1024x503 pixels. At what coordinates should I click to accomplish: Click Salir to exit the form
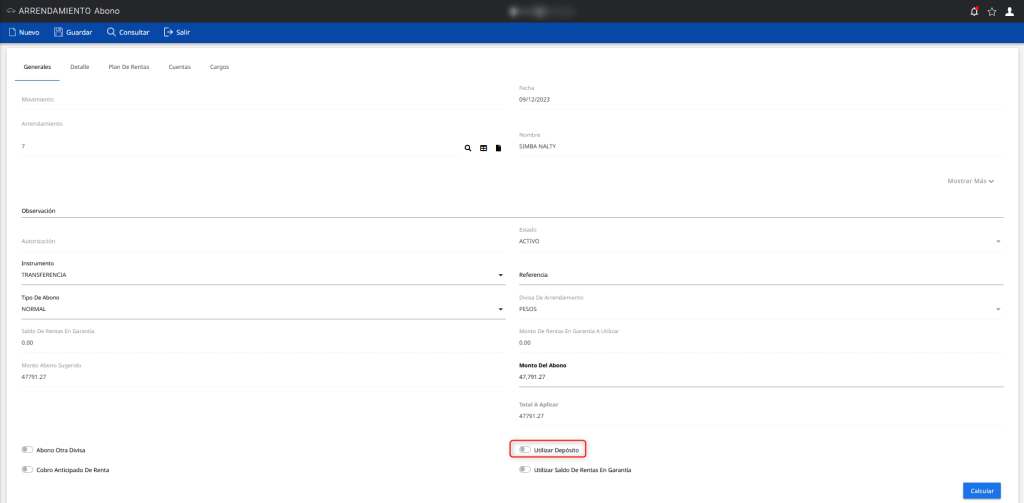[176, 32]
